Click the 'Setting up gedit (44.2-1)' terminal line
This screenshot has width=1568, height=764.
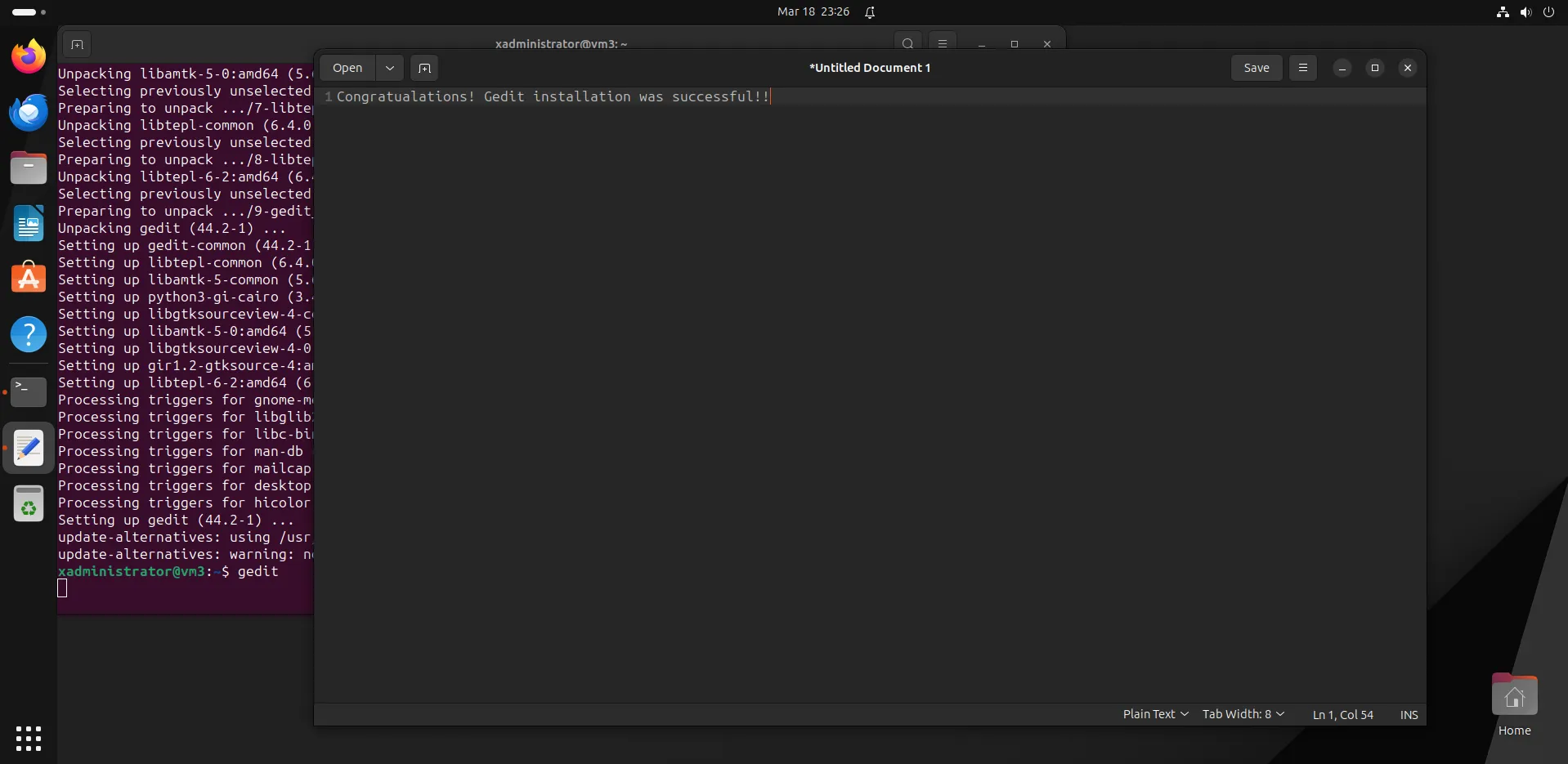pyautogui.click(x=175, y=520)
